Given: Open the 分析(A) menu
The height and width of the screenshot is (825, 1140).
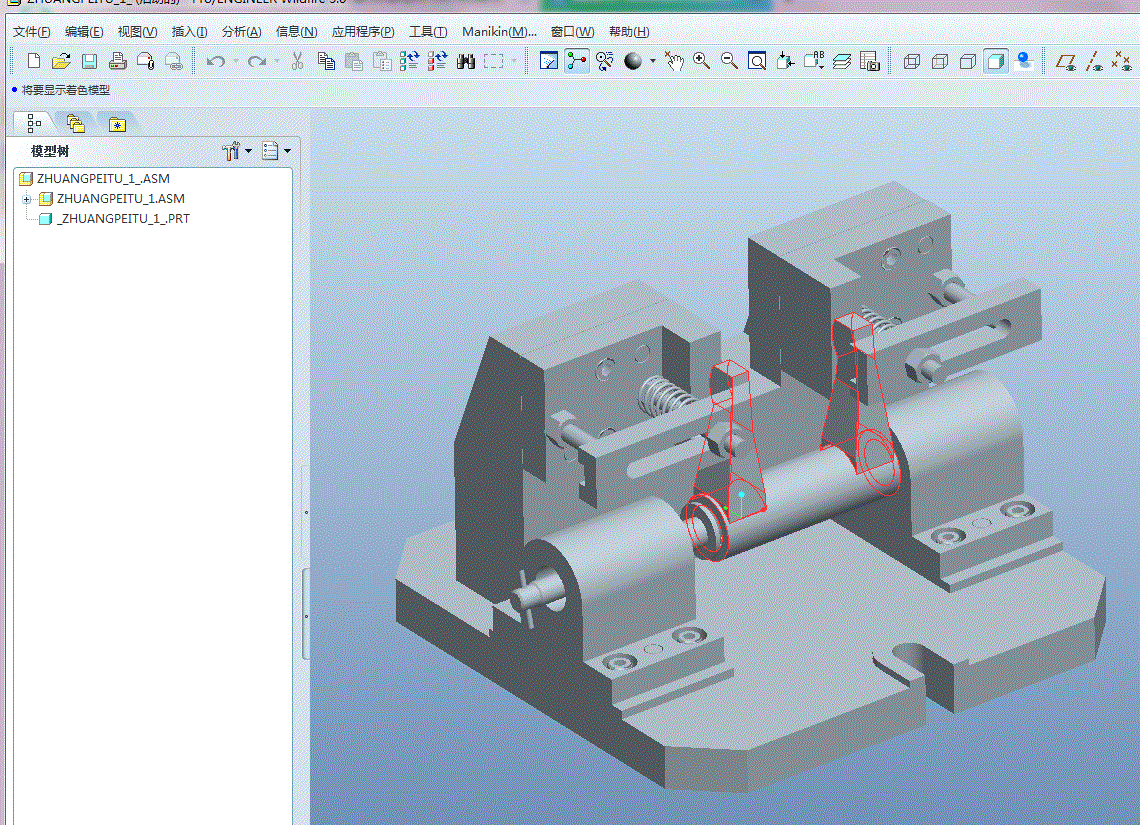Looking at the screenshot, I should tap(241, 32).
